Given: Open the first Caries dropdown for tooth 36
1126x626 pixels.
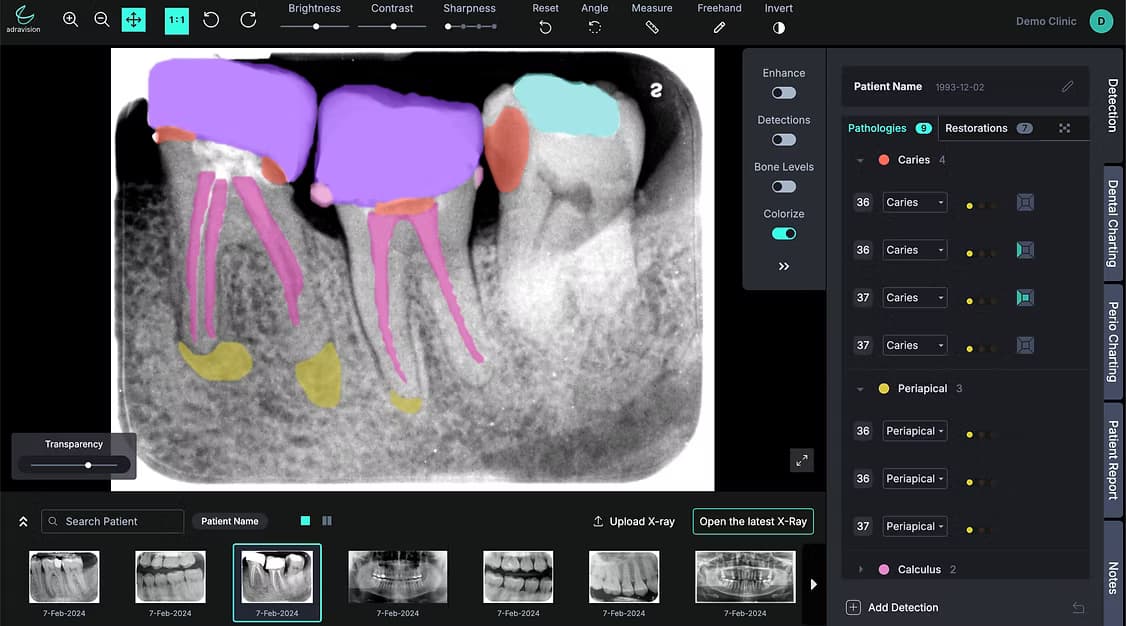Looking at the screenshot, I should click(x=914, y=201).
